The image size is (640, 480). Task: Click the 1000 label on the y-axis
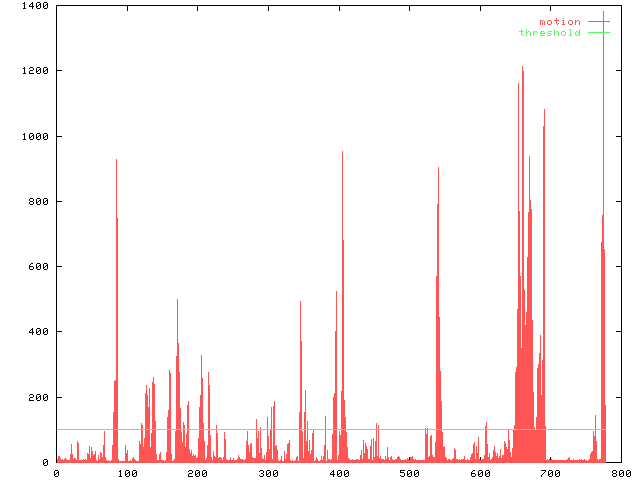click(x=36, y=136)
